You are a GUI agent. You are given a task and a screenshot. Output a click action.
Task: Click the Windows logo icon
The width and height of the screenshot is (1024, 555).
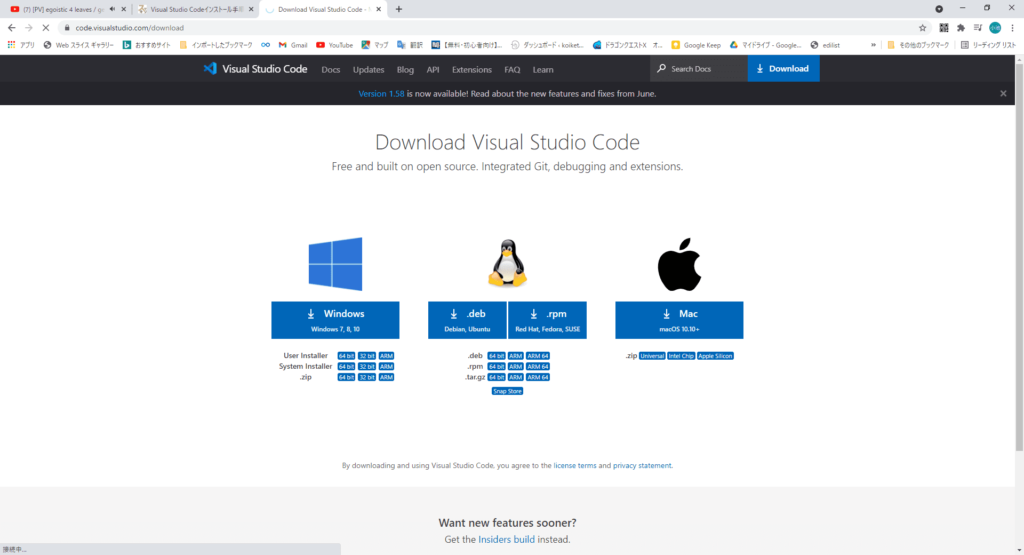tap(335, 264)
